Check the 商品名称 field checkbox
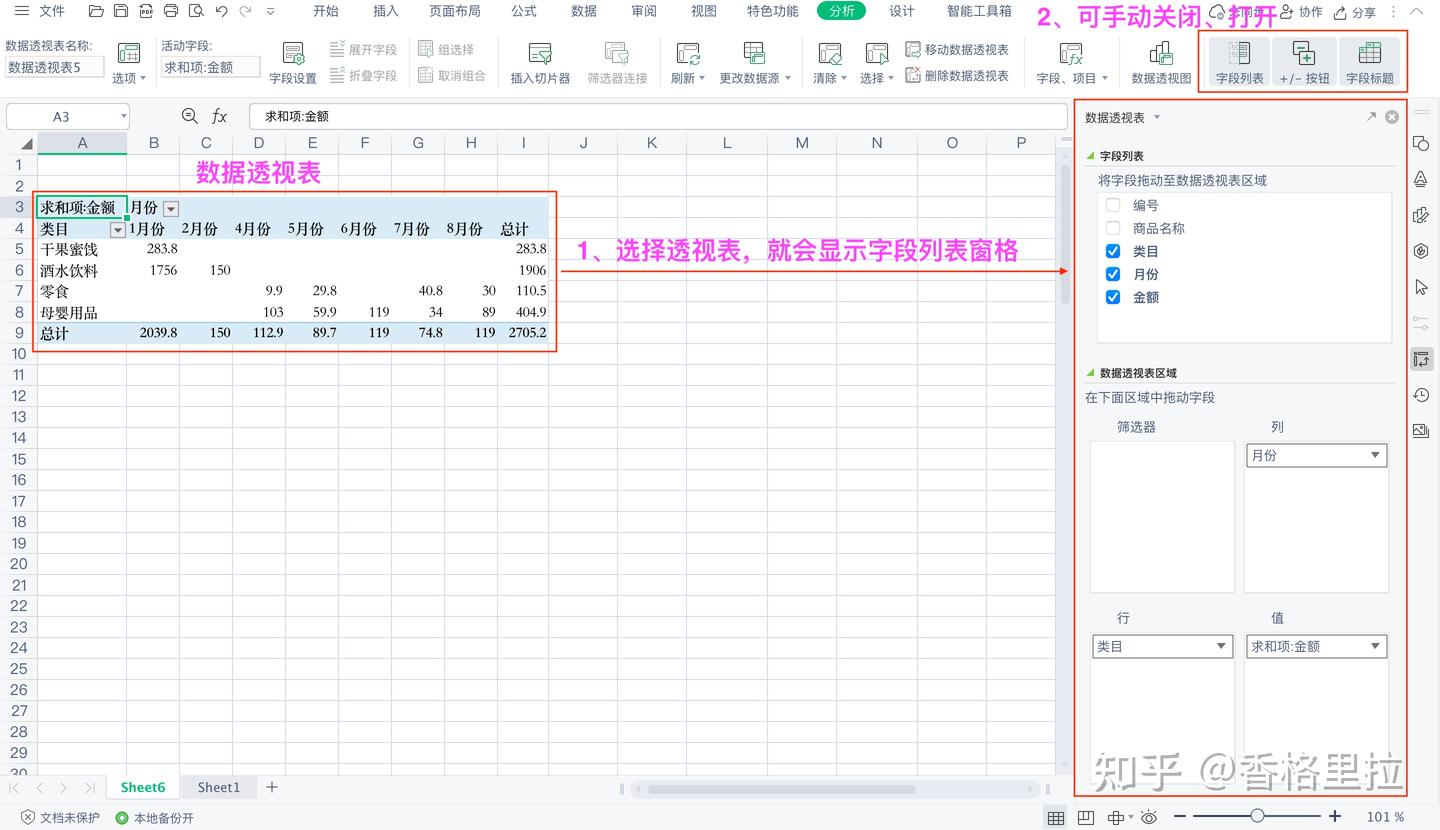 [x=1113, y=228]
